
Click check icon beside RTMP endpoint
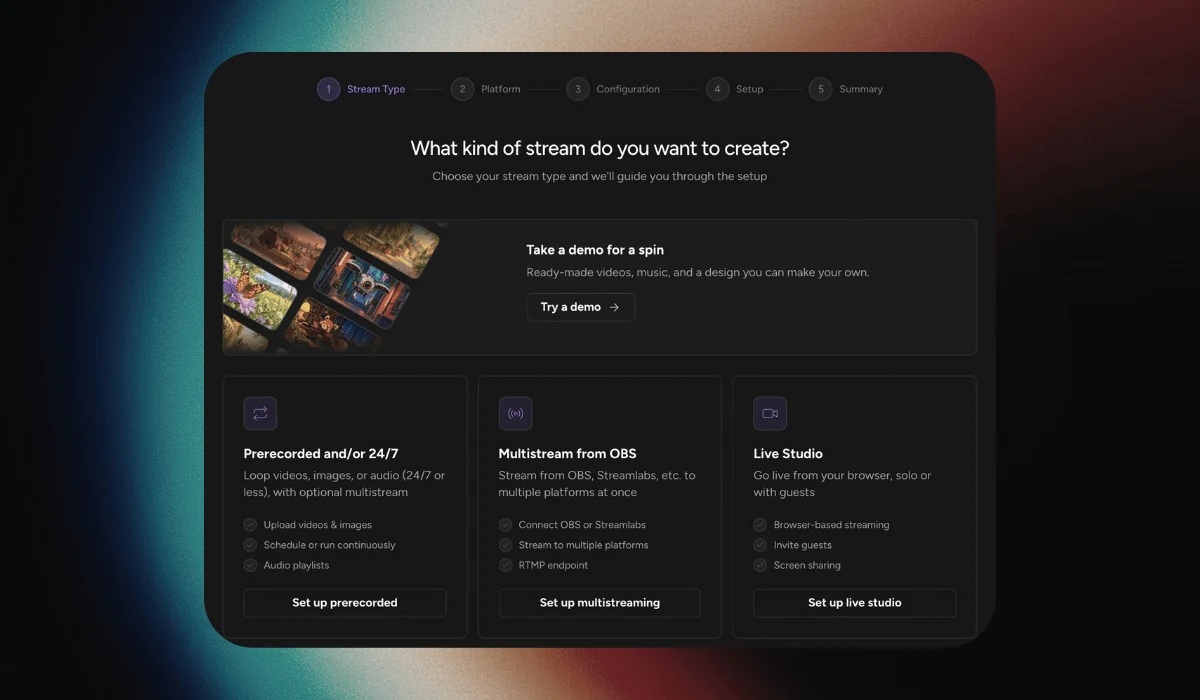point(506,565)
